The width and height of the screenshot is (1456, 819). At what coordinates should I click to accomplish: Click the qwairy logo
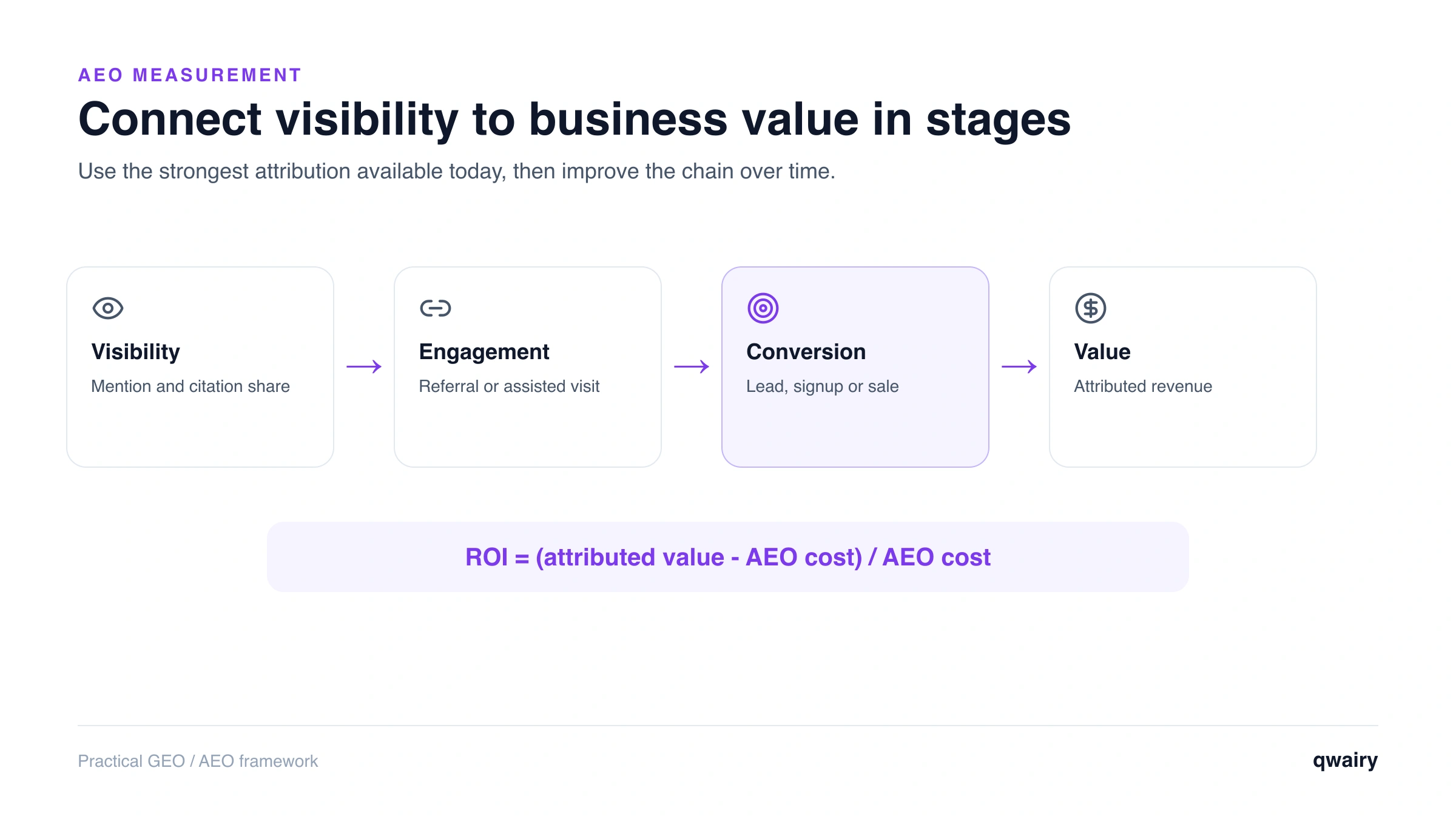pyautogui.click(x=1345, y=761)
